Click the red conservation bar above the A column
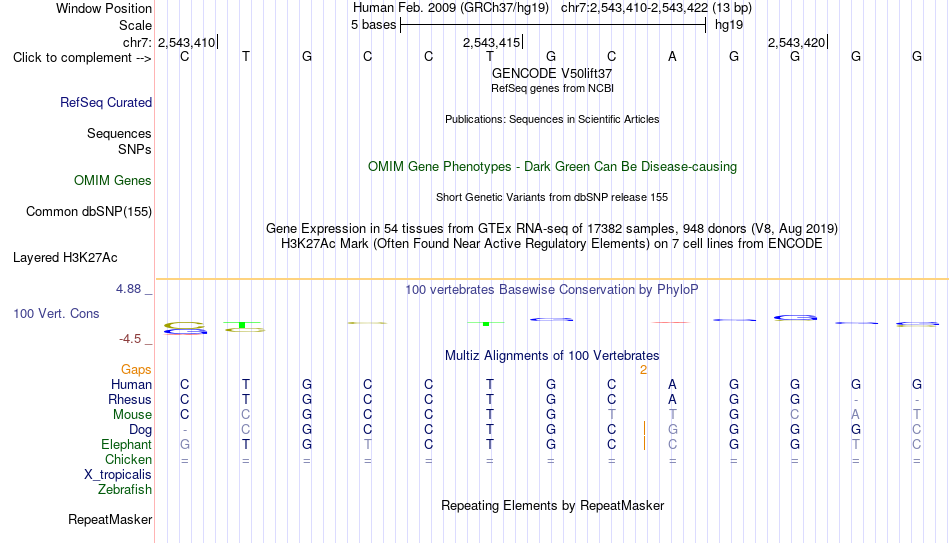Image resolution: width=950 pixels, height=543 pixels. pos(671,322)
